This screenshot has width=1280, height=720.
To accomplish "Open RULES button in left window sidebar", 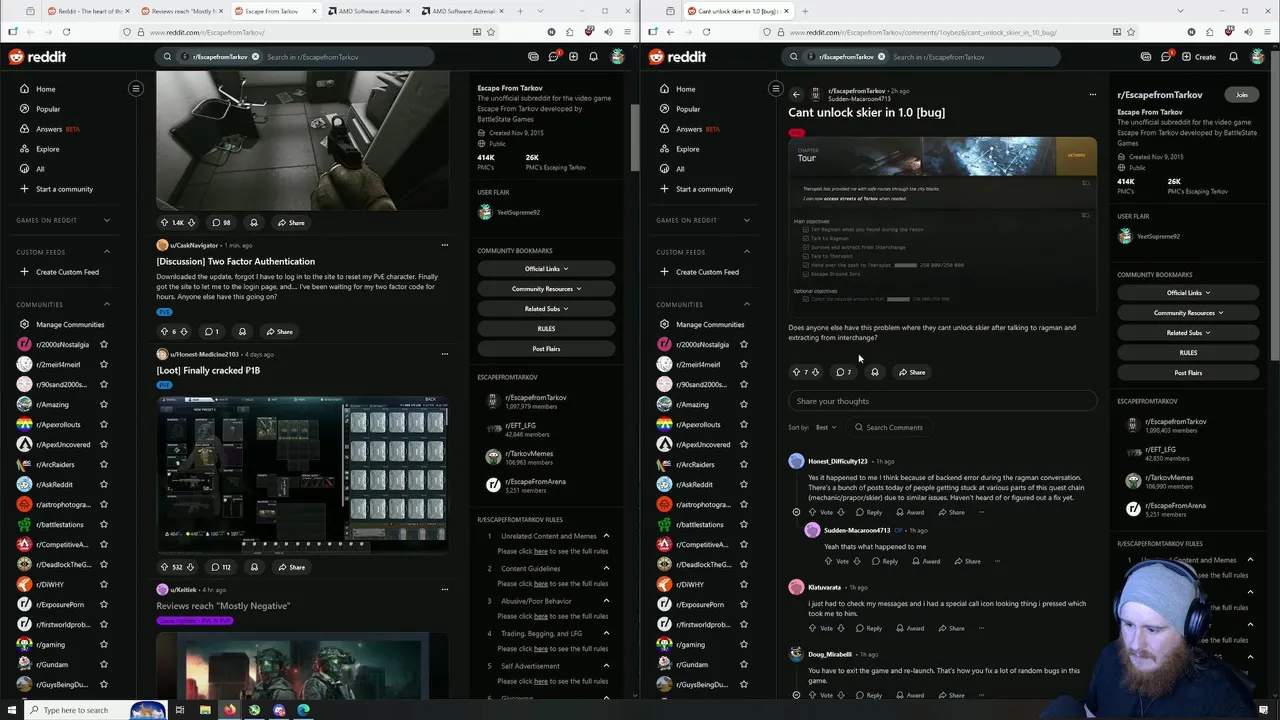I will tap(546, 329).
